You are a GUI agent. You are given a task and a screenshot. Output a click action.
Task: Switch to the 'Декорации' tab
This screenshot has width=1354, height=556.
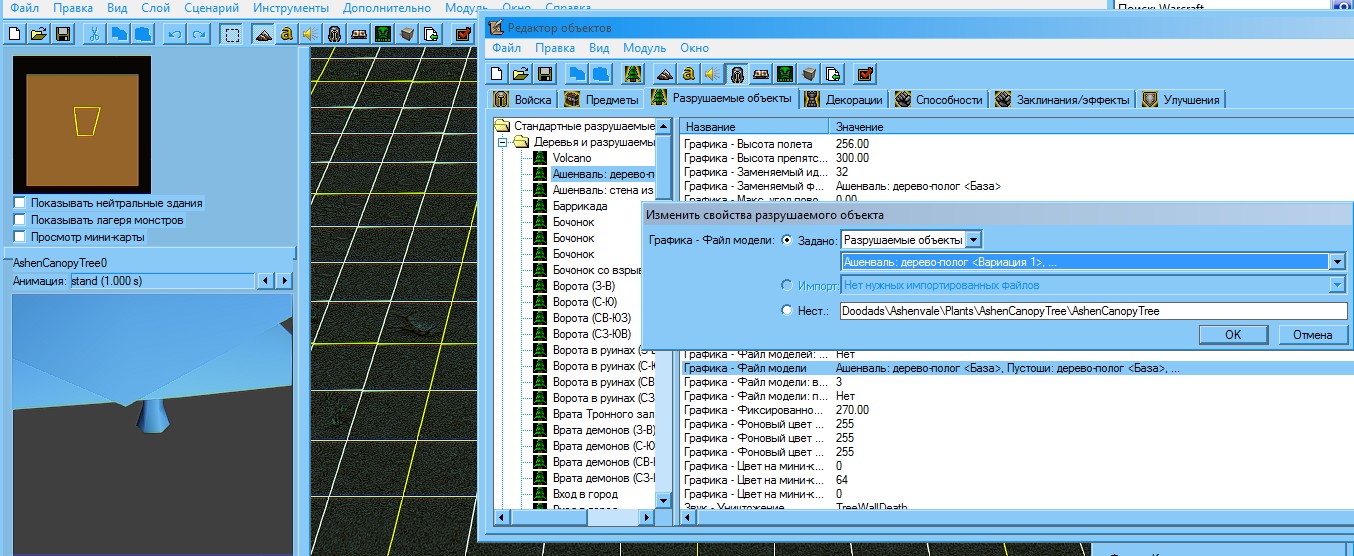[x=844, y=99]
